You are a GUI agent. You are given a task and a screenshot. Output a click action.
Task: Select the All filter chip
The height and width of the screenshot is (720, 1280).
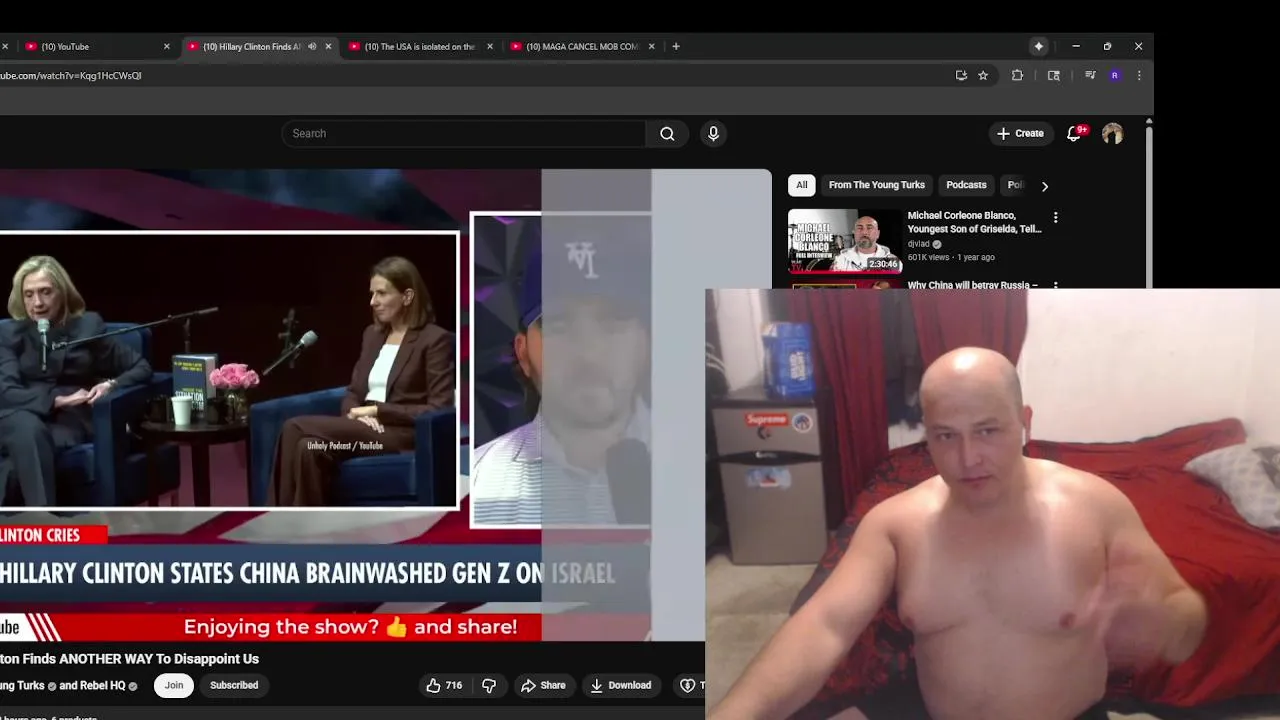point(801,185)
